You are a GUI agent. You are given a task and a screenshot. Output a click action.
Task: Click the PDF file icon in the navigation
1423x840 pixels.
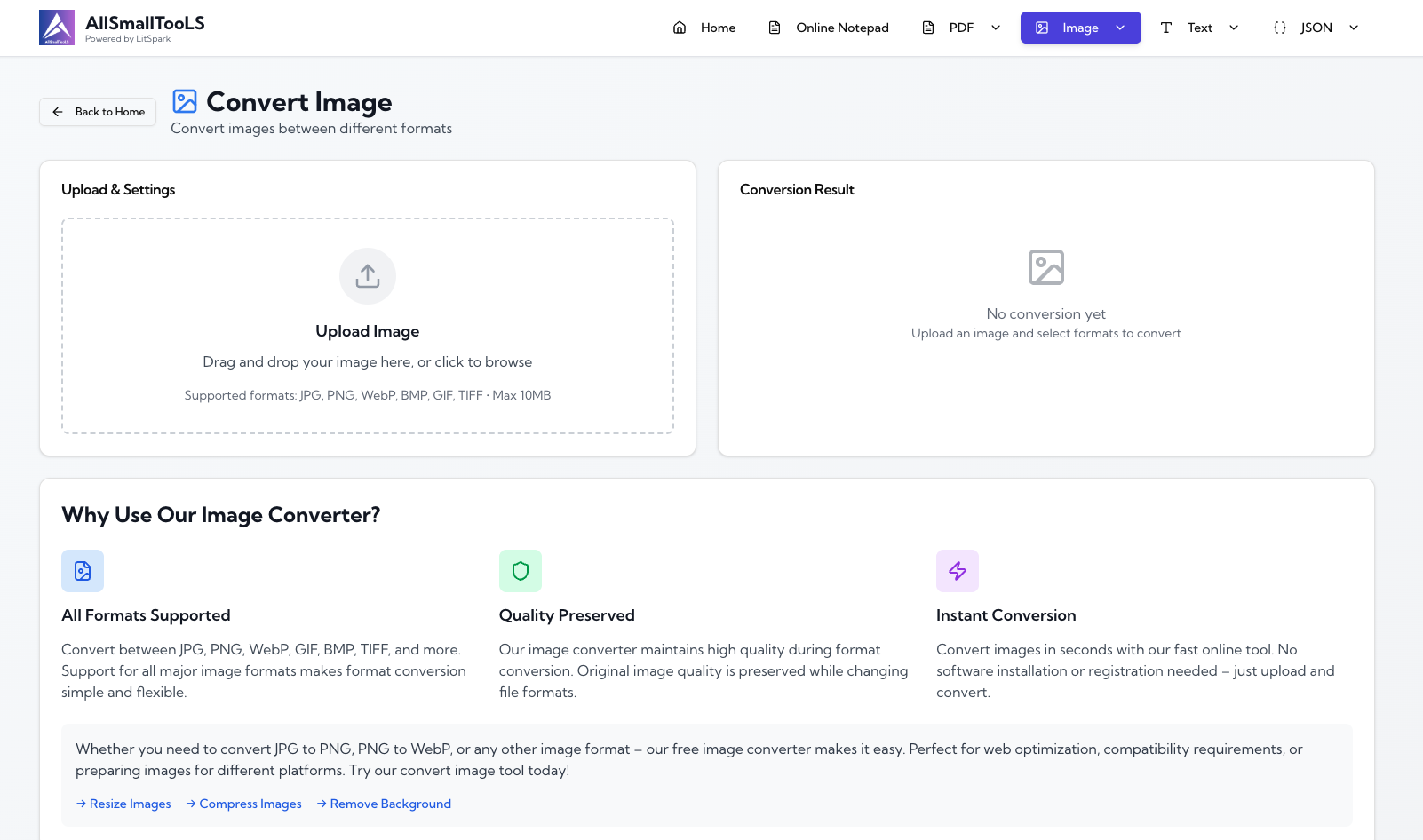[926, 28]
